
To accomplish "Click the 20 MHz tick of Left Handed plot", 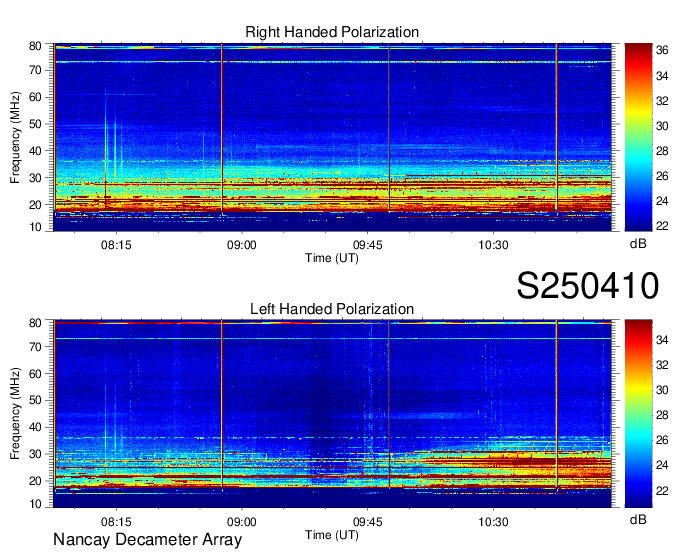I will click(35, 481).
